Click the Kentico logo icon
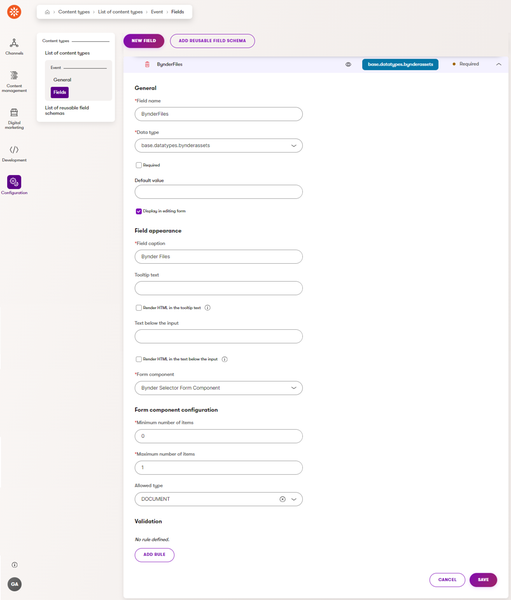Viewport: 511px width, 600px height. (14, 12)
